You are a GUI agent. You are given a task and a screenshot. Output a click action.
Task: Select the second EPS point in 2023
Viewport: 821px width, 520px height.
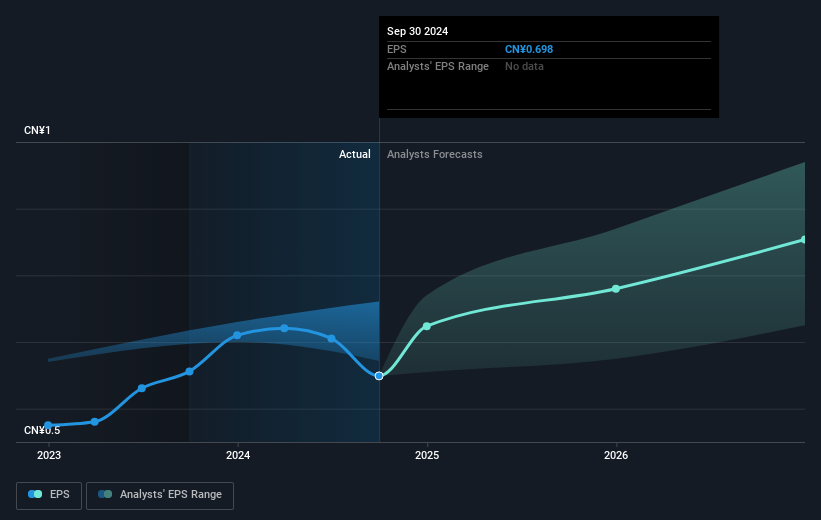coord(95,422)
